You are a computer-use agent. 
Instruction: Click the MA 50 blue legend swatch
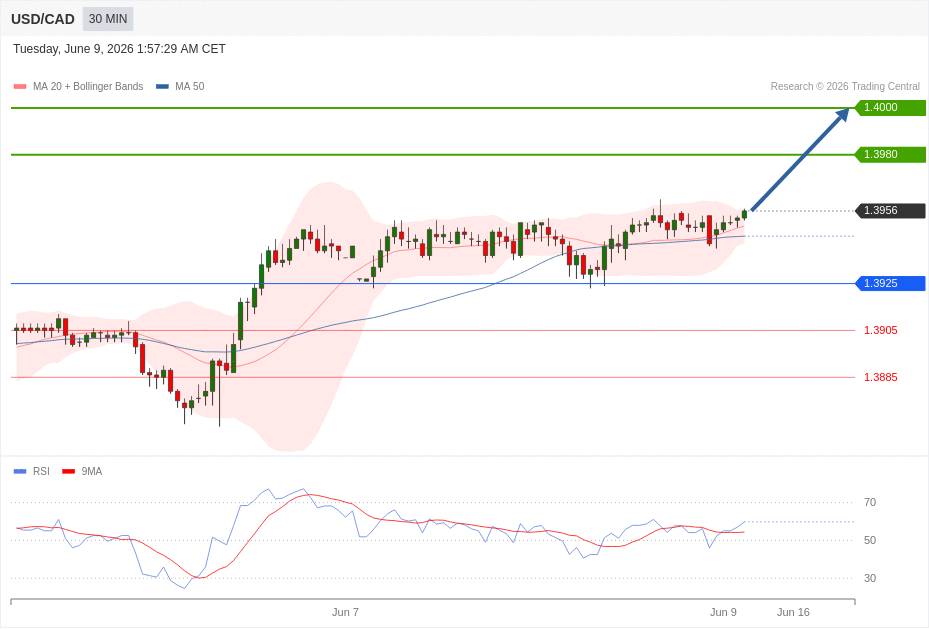[x=162, y=86]
